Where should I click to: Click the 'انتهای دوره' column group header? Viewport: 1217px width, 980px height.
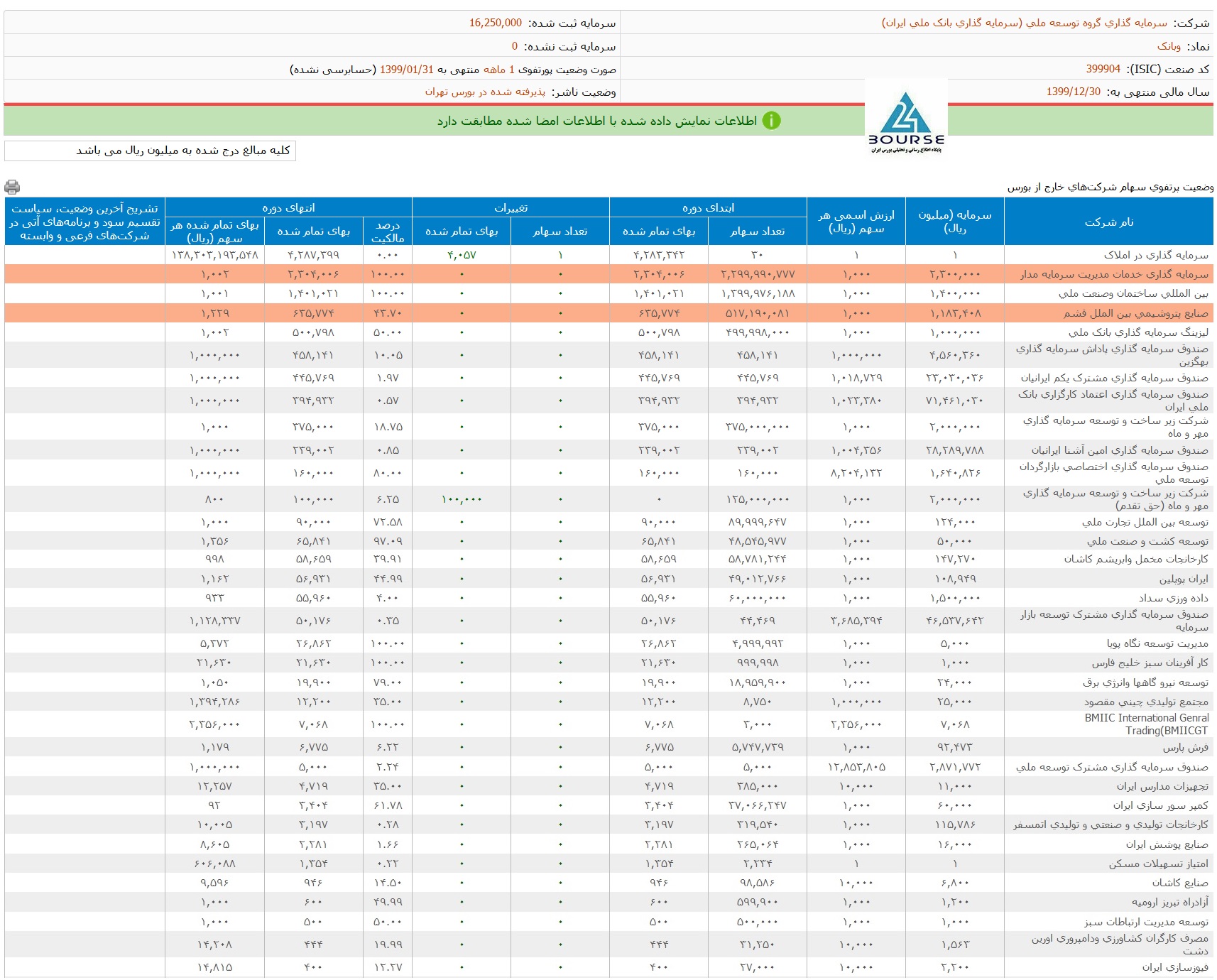pos(288,207)
